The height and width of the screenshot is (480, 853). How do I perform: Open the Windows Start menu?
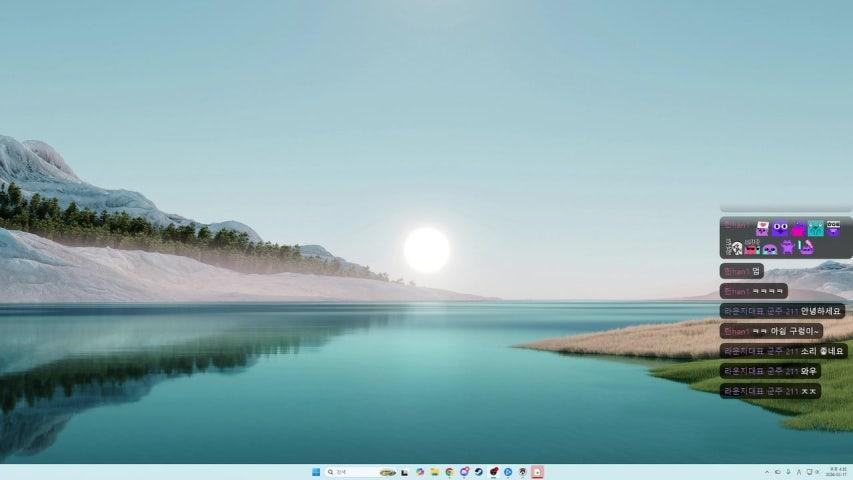[x=317, y=472]
